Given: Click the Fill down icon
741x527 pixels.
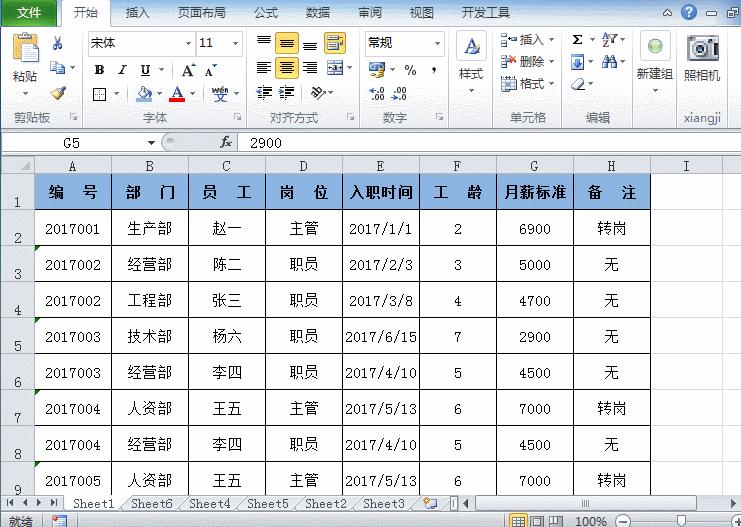Looking at the screenshot, I should pos(577,62).
